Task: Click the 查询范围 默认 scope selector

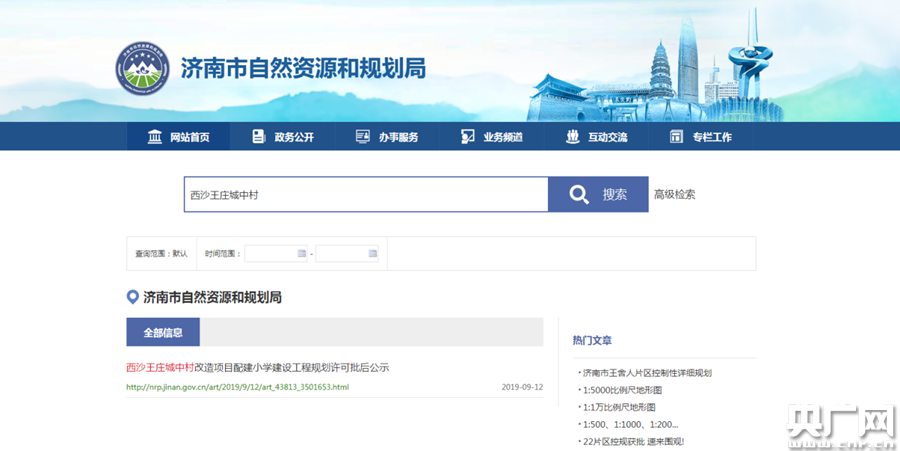Action: [x=161, y=254]
